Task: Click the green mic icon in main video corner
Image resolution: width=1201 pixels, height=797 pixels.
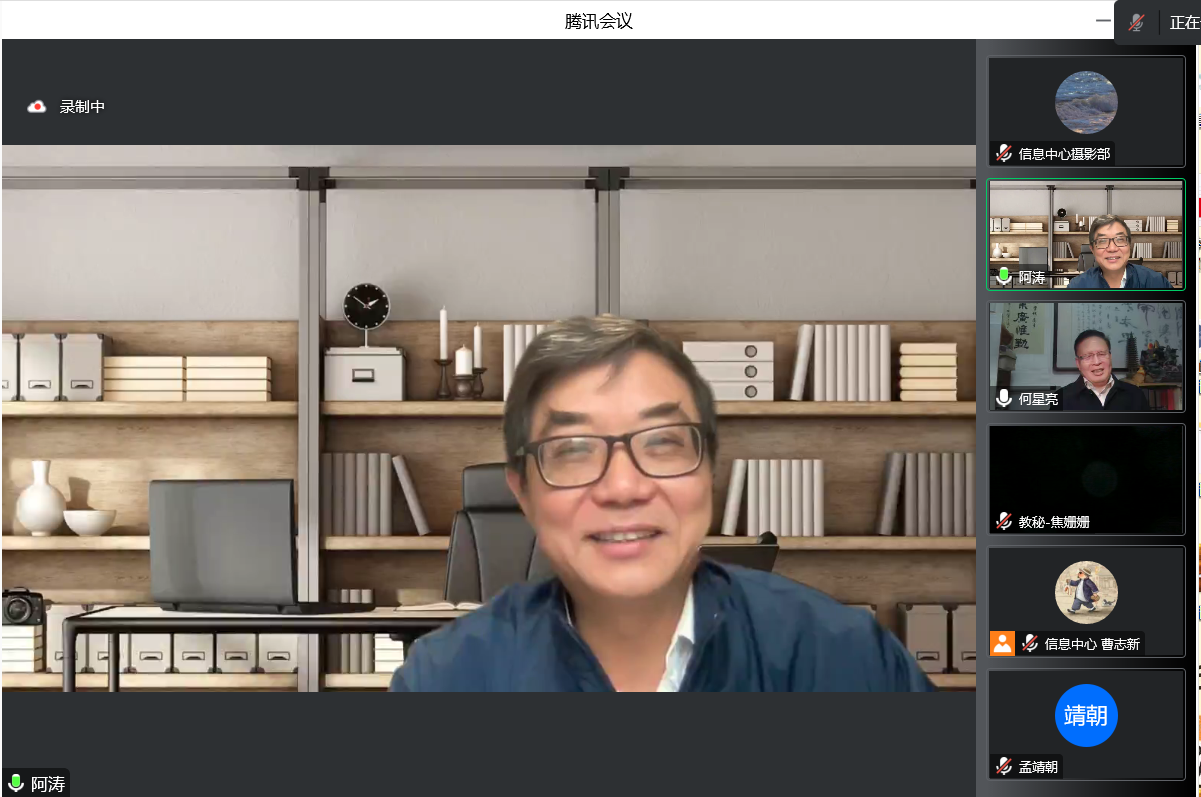Action: click(16, 783)
